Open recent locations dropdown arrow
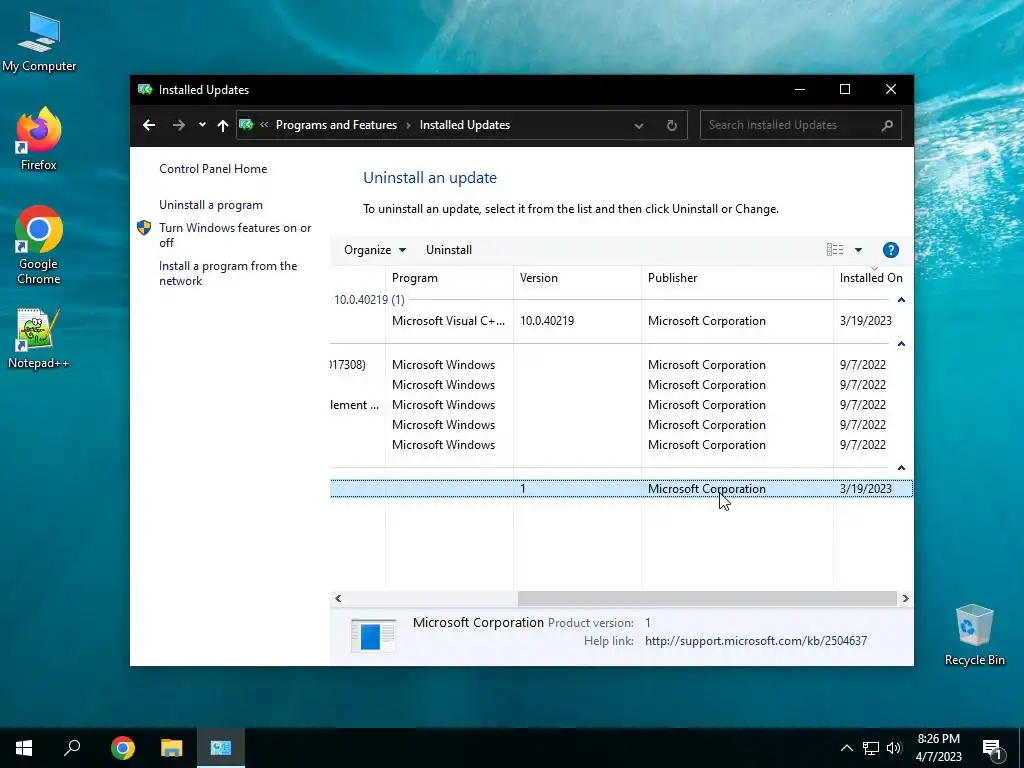The height and width of the screenshot is (768, 1024). (202, 125)
